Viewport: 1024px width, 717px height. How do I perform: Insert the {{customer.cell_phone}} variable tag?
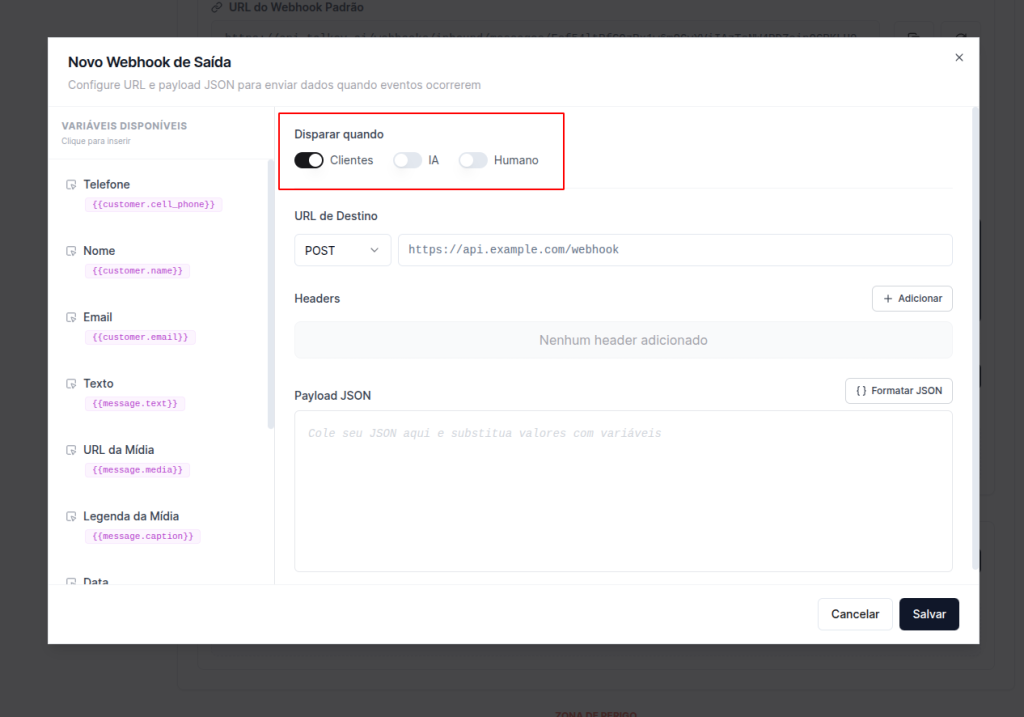153,204
